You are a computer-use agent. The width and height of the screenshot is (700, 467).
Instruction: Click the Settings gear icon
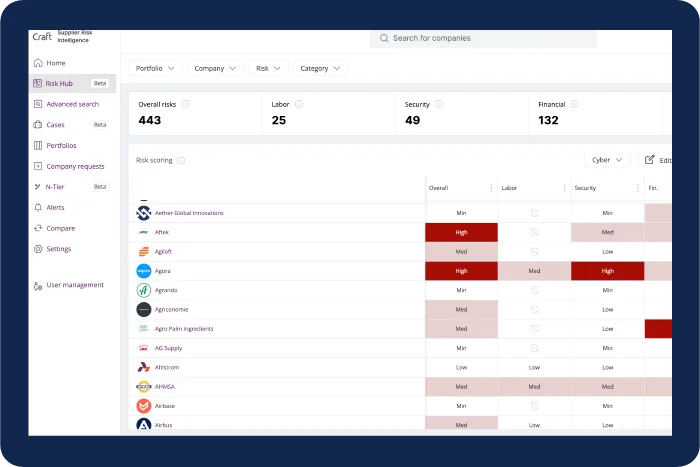pyautogui.click(x=38, y=249)
